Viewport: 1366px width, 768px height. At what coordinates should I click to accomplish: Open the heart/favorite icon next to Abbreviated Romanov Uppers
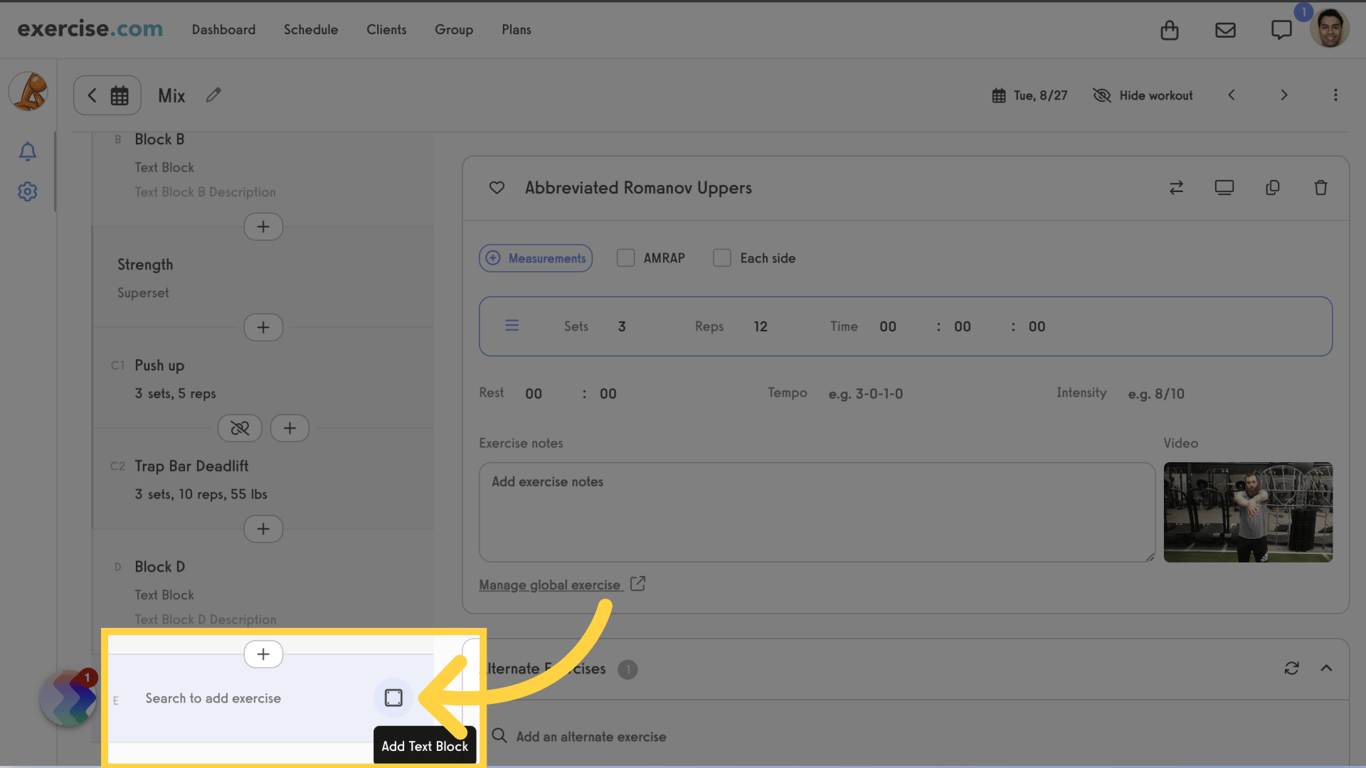point(496,187)
